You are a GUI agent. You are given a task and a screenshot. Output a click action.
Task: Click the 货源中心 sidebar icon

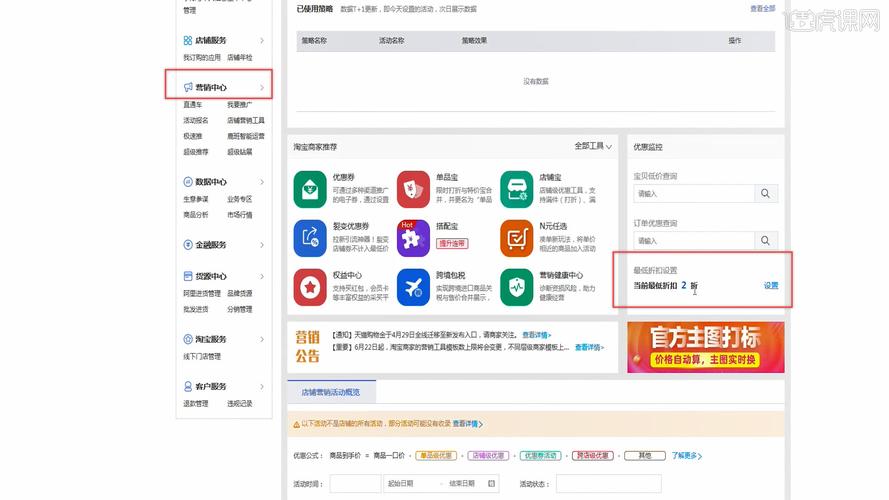pyautogui.click(x=188, y=276)
